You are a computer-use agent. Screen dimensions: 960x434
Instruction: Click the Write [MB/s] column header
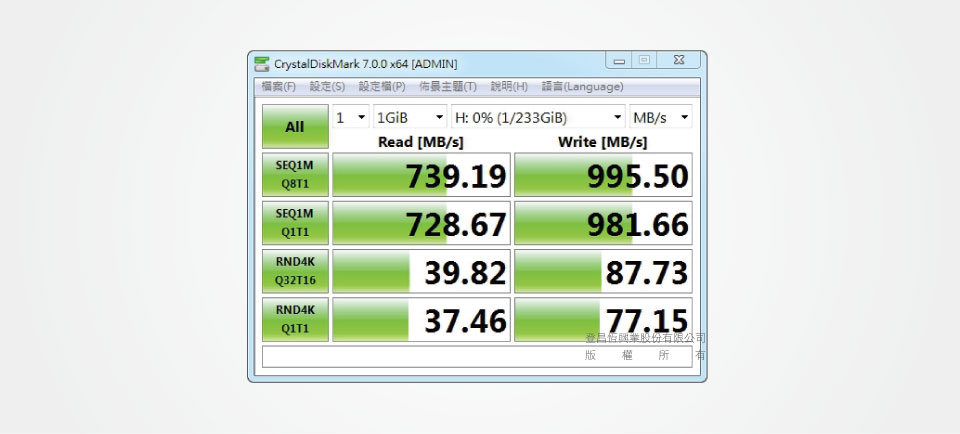click(602, 142)
